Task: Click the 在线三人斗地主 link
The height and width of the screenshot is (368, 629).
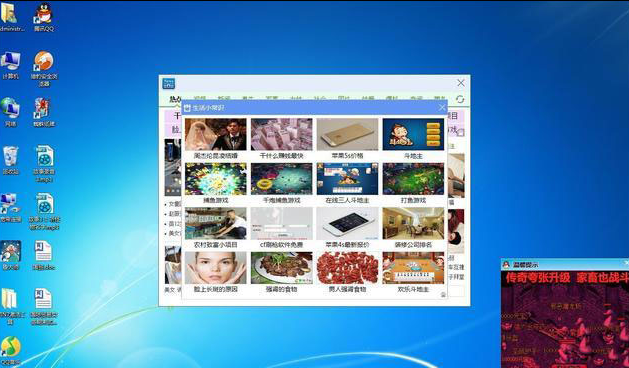Action: [x=347, y=200]
